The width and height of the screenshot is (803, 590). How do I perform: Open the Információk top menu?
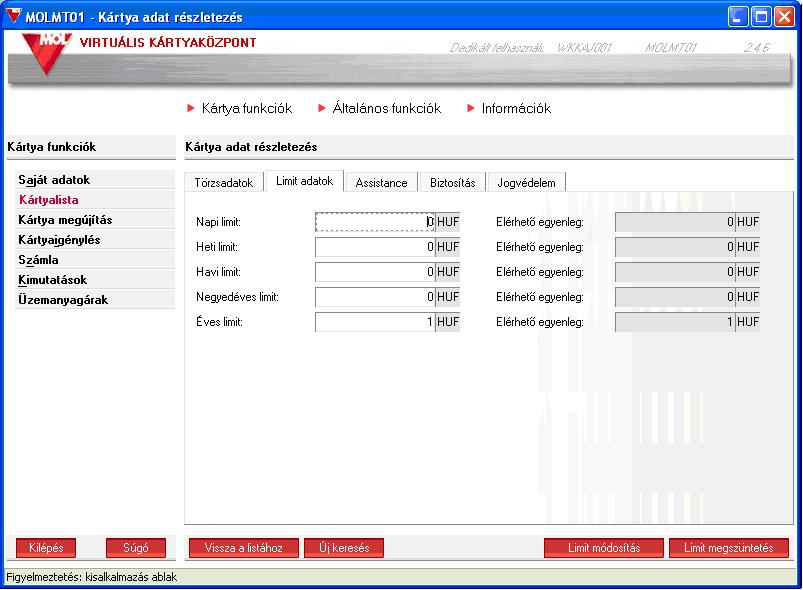(516, 109)
